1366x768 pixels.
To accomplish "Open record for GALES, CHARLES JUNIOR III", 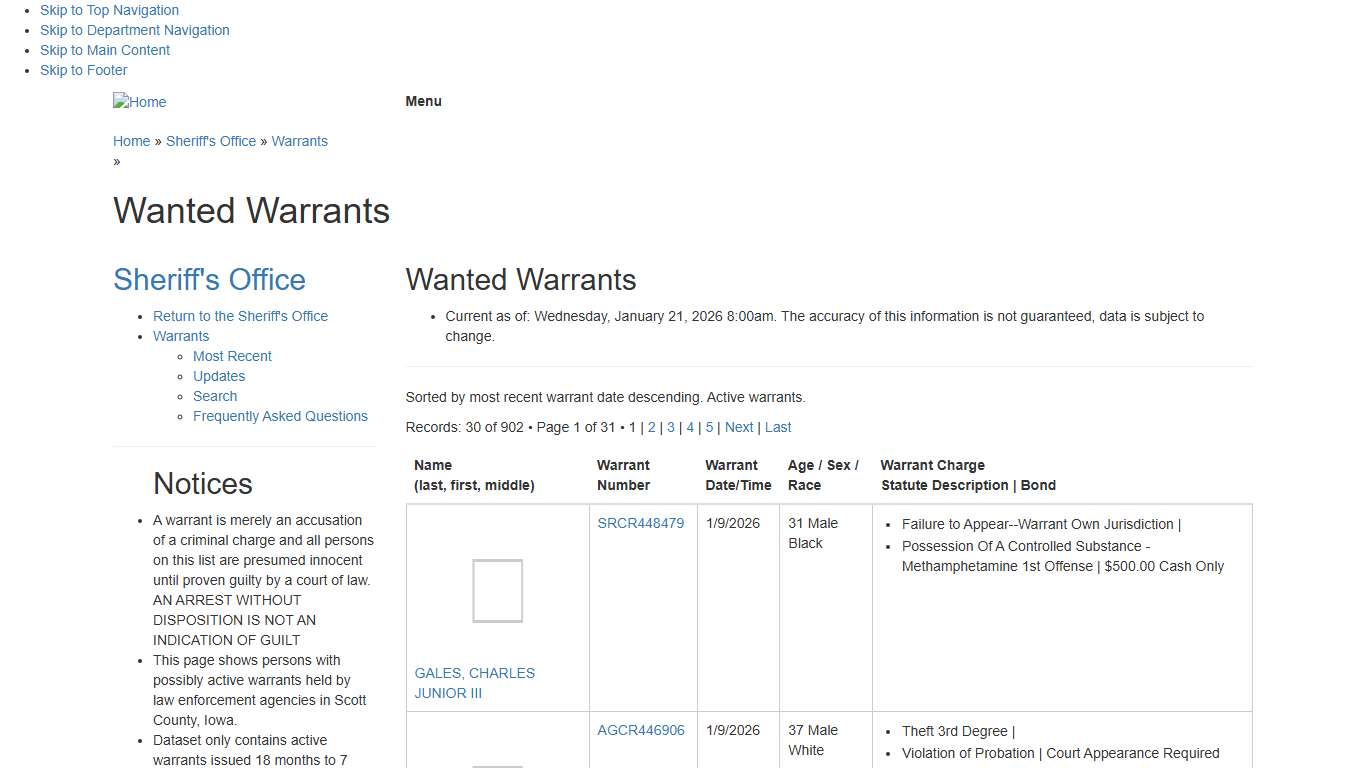I will click(x=474, y=683).
